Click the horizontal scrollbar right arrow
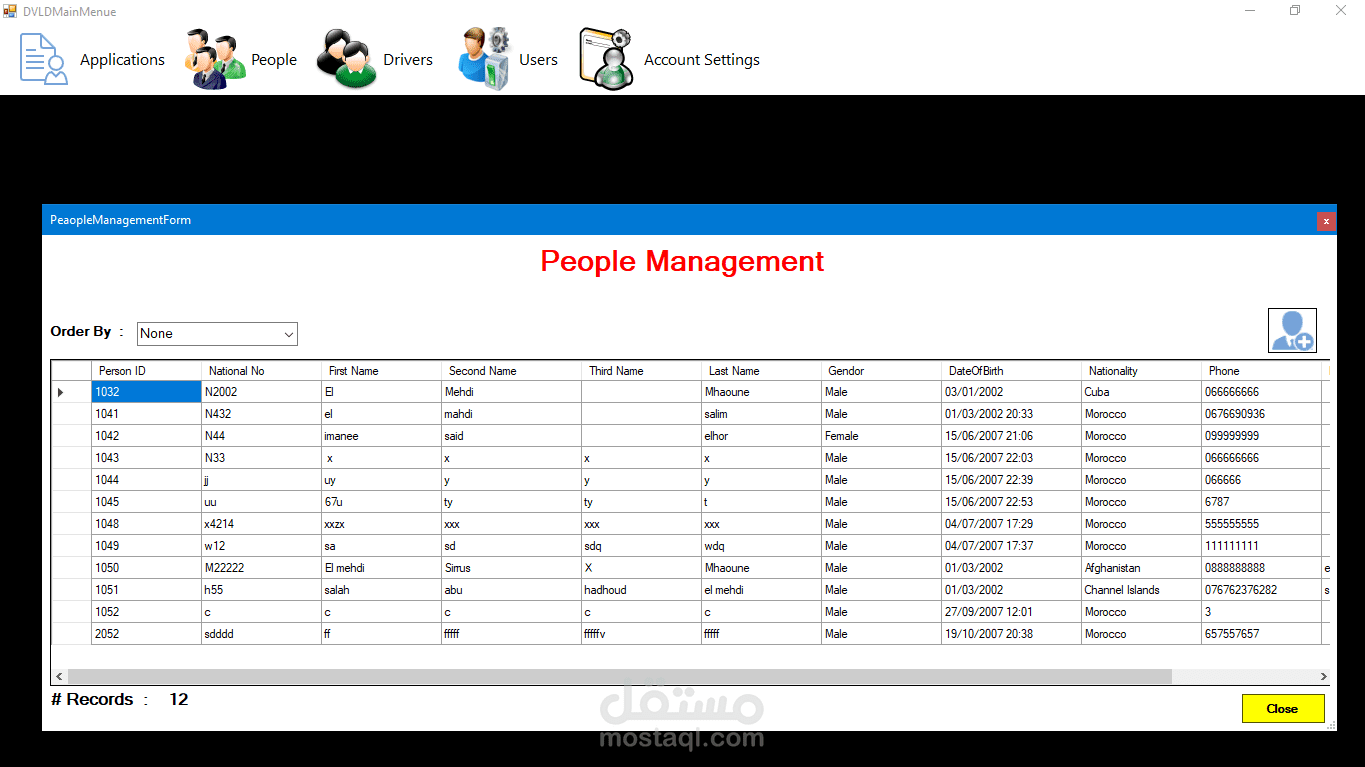This screenshot has height=767, width=1365. pos(1323,676)
